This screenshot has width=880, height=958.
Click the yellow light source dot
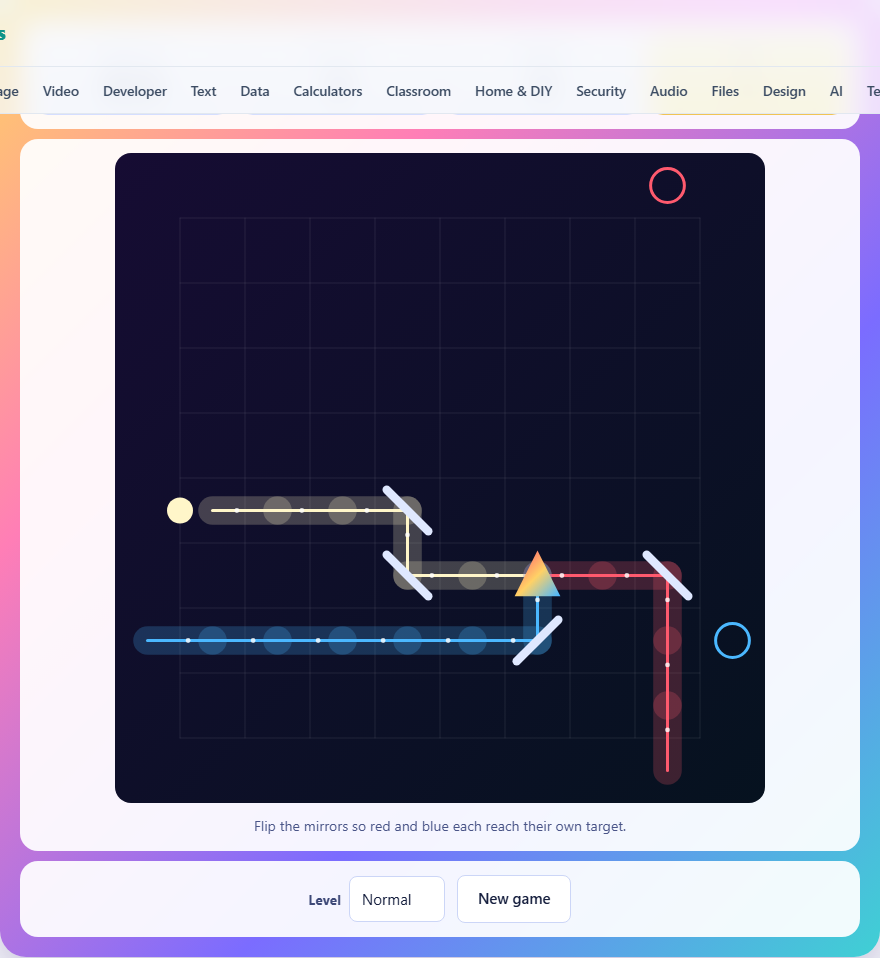pos(180,511)
